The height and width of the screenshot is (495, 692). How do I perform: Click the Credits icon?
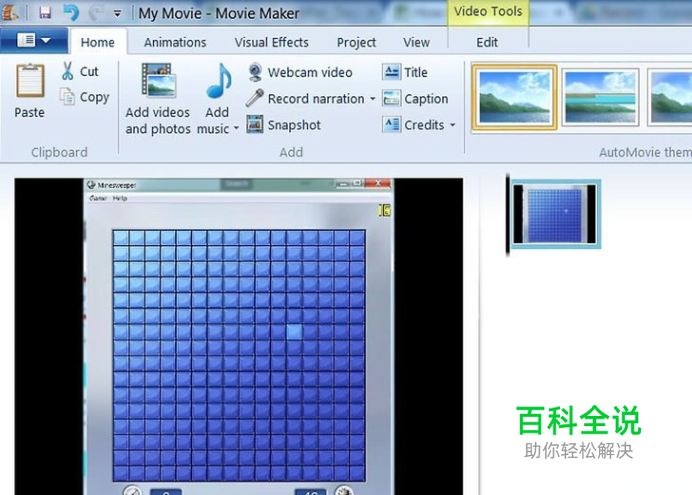(x=391, y=125)
